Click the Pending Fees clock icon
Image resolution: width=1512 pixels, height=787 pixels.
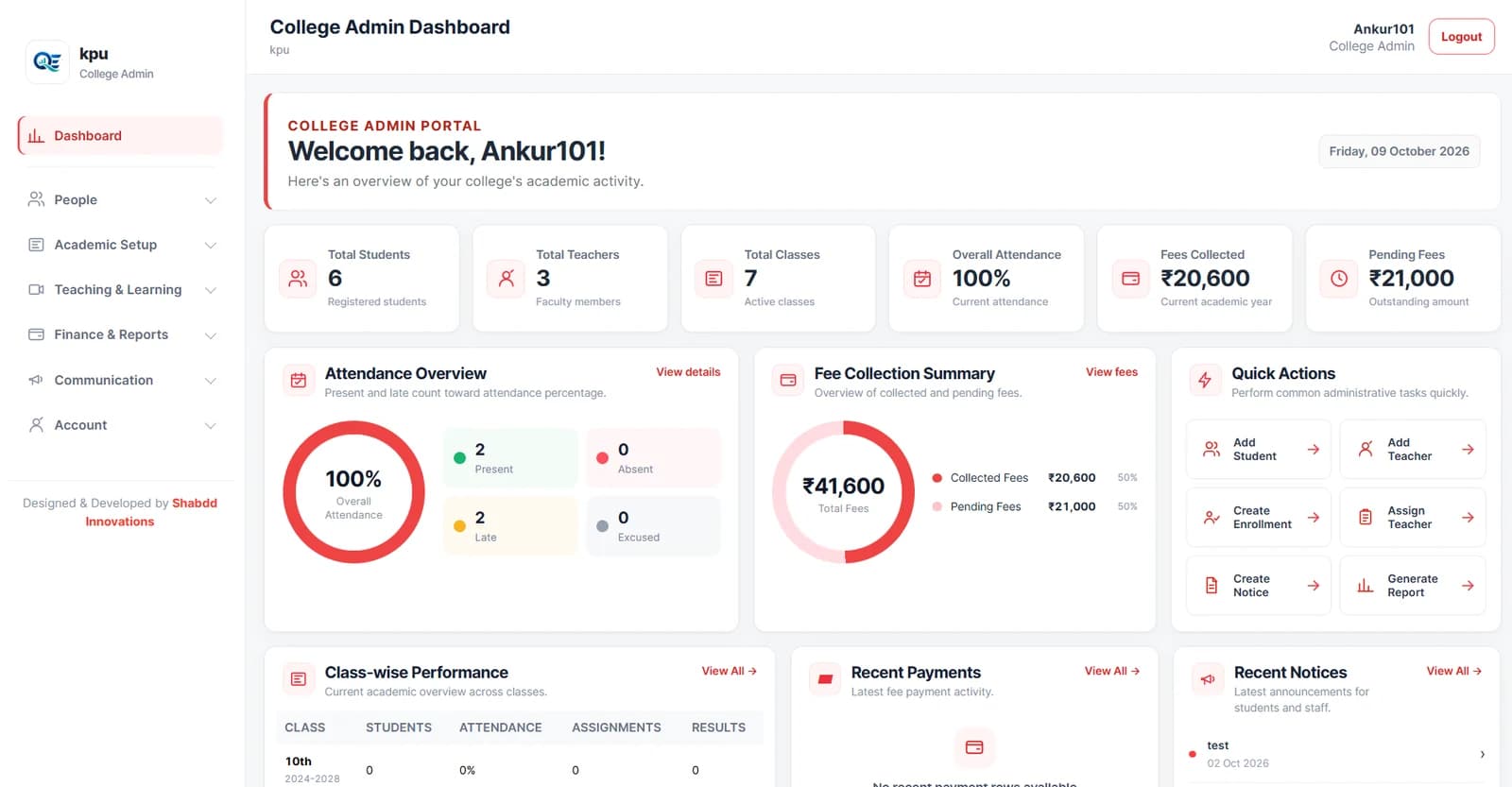tap(1338, 279)
